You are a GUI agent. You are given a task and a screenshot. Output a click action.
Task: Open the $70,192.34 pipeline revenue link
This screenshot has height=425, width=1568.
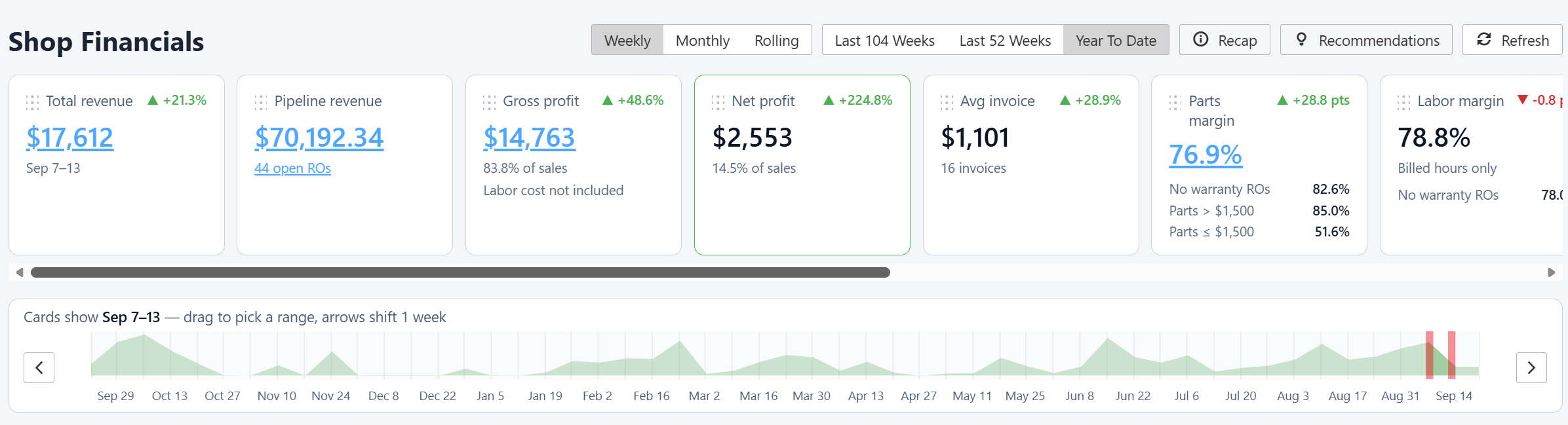click(x=319, y=138)
